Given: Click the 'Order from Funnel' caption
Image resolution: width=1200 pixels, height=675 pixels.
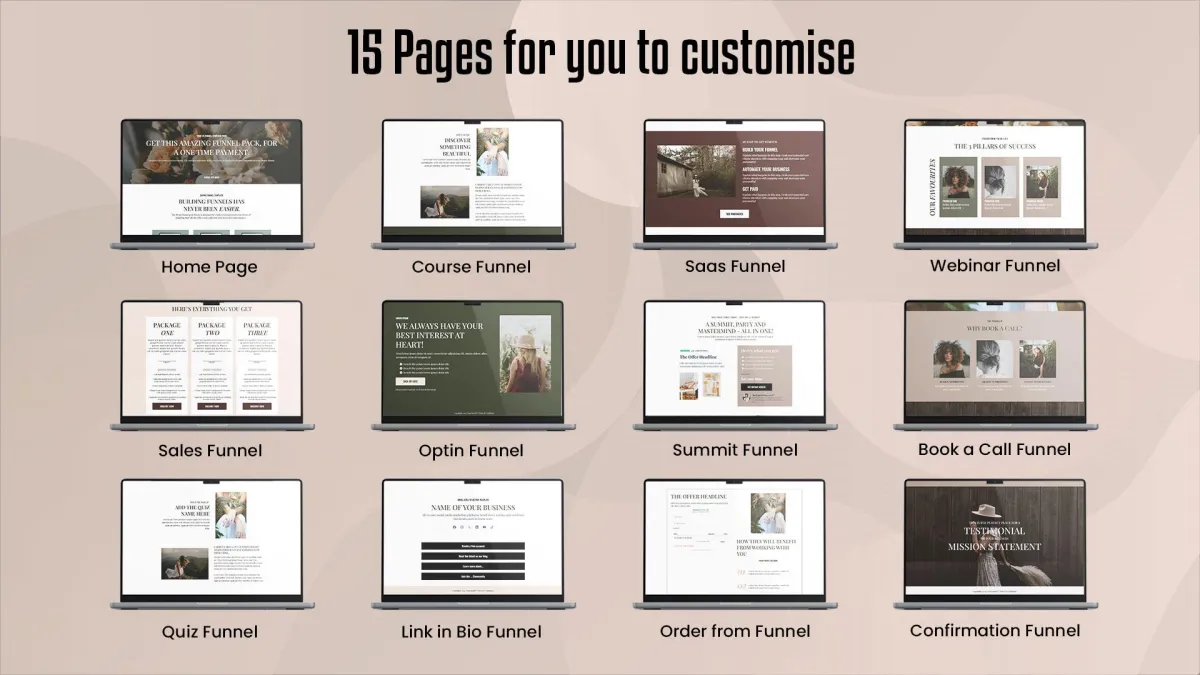Looking at the screenshot, I should [735, 631].
